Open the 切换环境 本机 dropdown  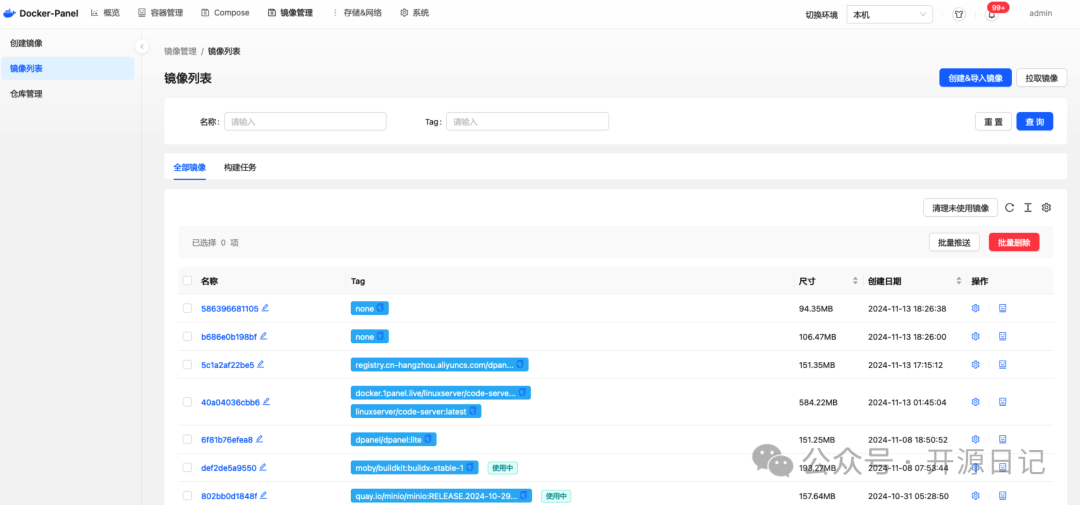889,14
